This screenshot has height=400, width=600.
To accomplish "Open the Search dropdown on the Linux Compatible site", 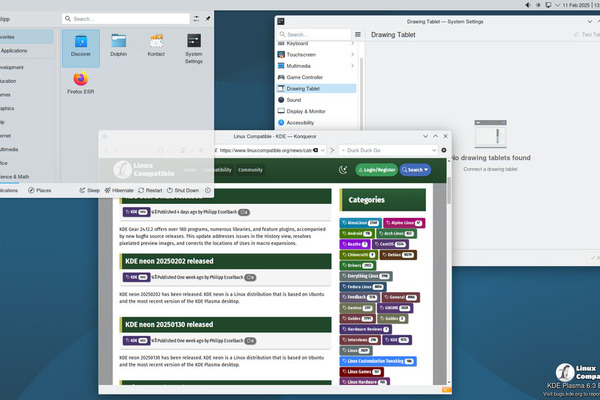I will click(417, 170).
